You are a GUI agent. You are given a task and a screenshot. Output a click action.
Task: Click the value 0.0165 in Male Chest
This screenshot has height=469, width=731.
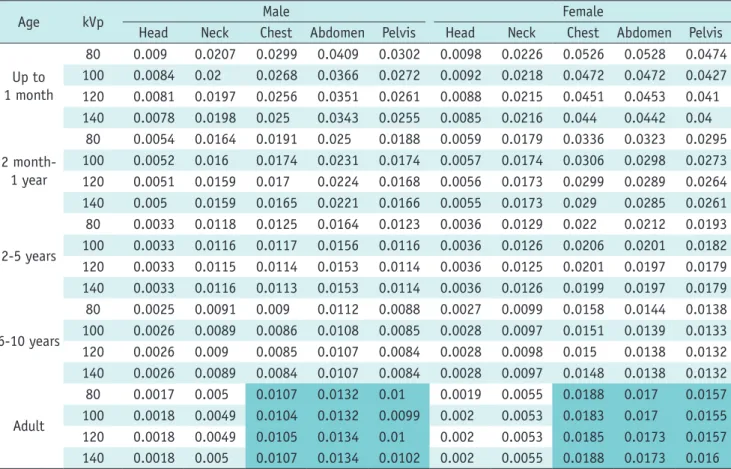(276, 203)
